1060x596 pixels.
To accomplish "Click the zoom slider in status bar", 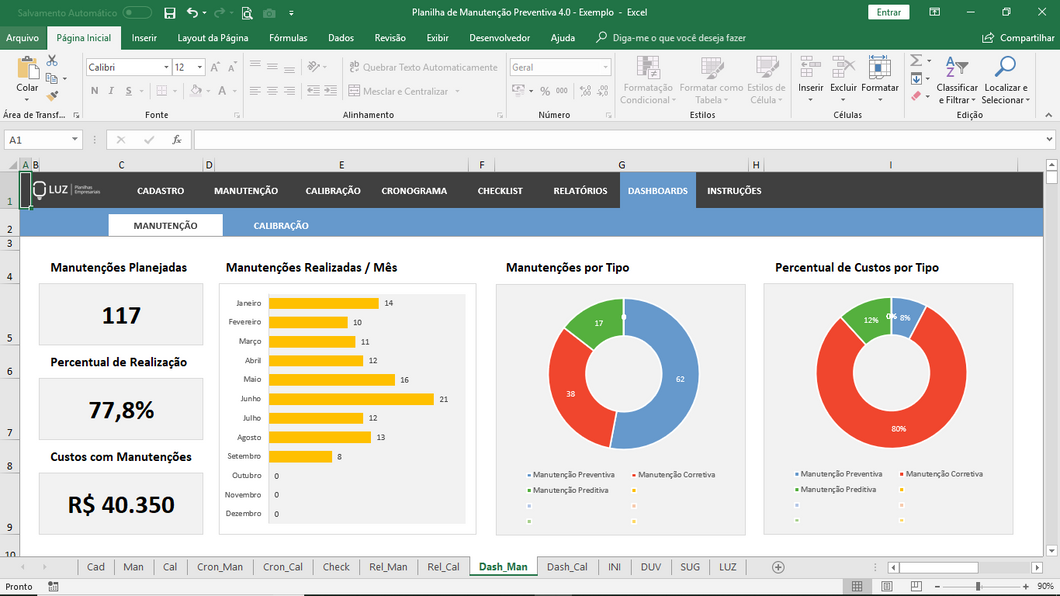I will point(978,586).
